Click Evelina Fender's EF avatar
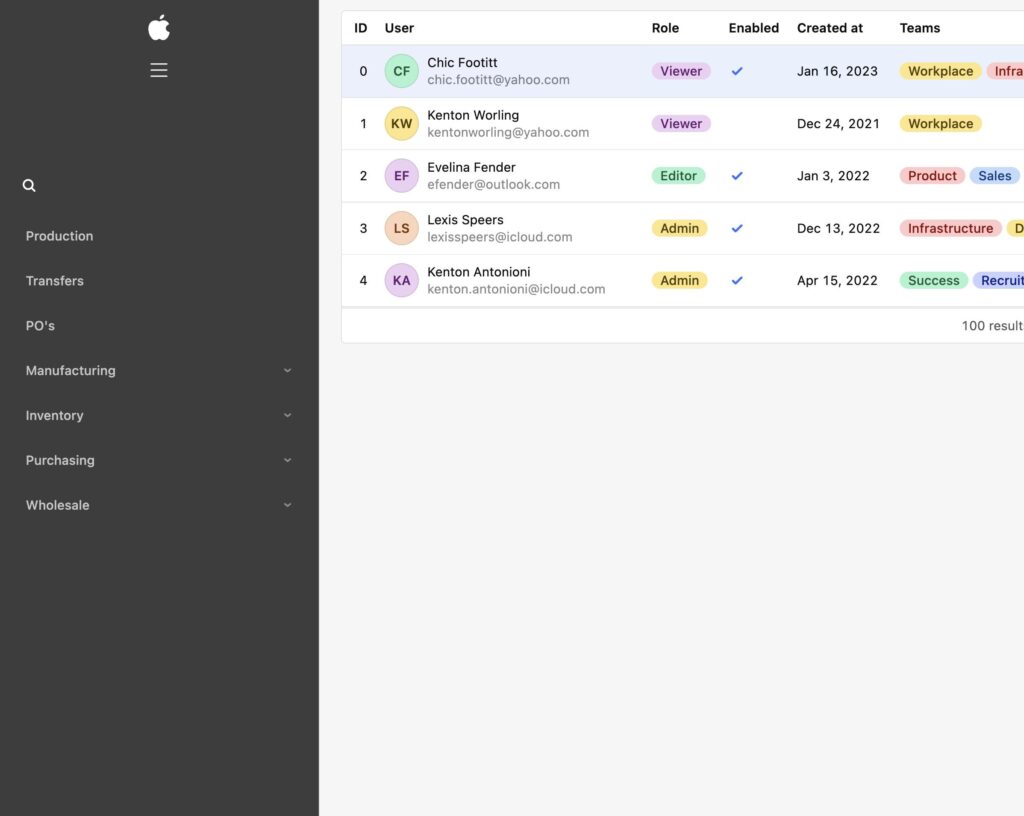The width and height of the screenshot is (1024, 816). tap(401, 175)
